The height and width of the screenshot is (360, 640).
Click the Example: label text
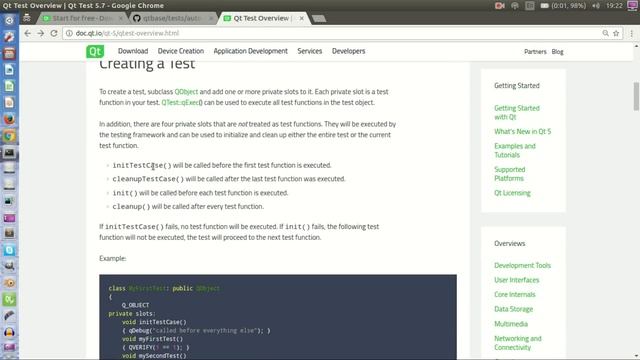point(113,258)
